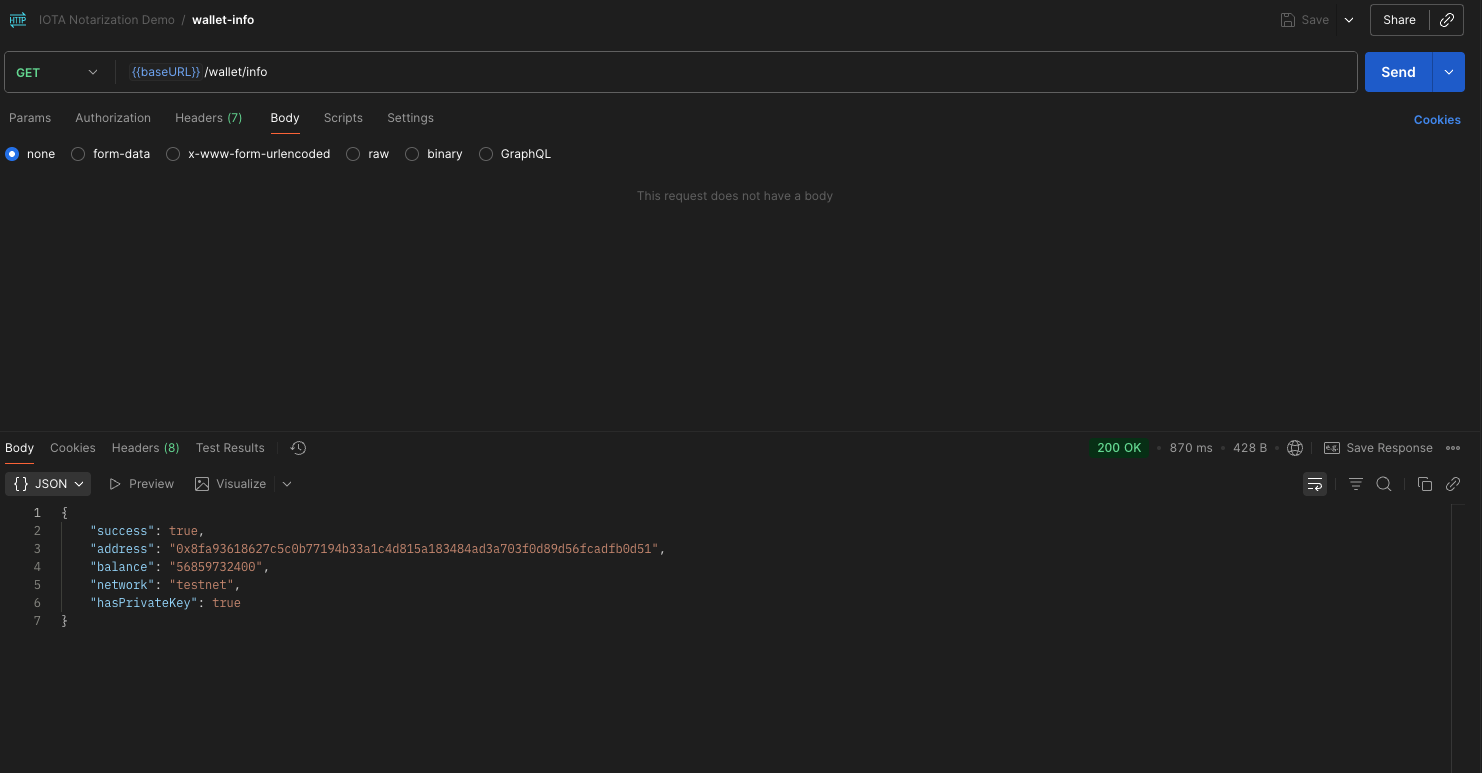Open the response history clock icon
The width and height of the screenshot is (1482, 773).
(297, 447)
